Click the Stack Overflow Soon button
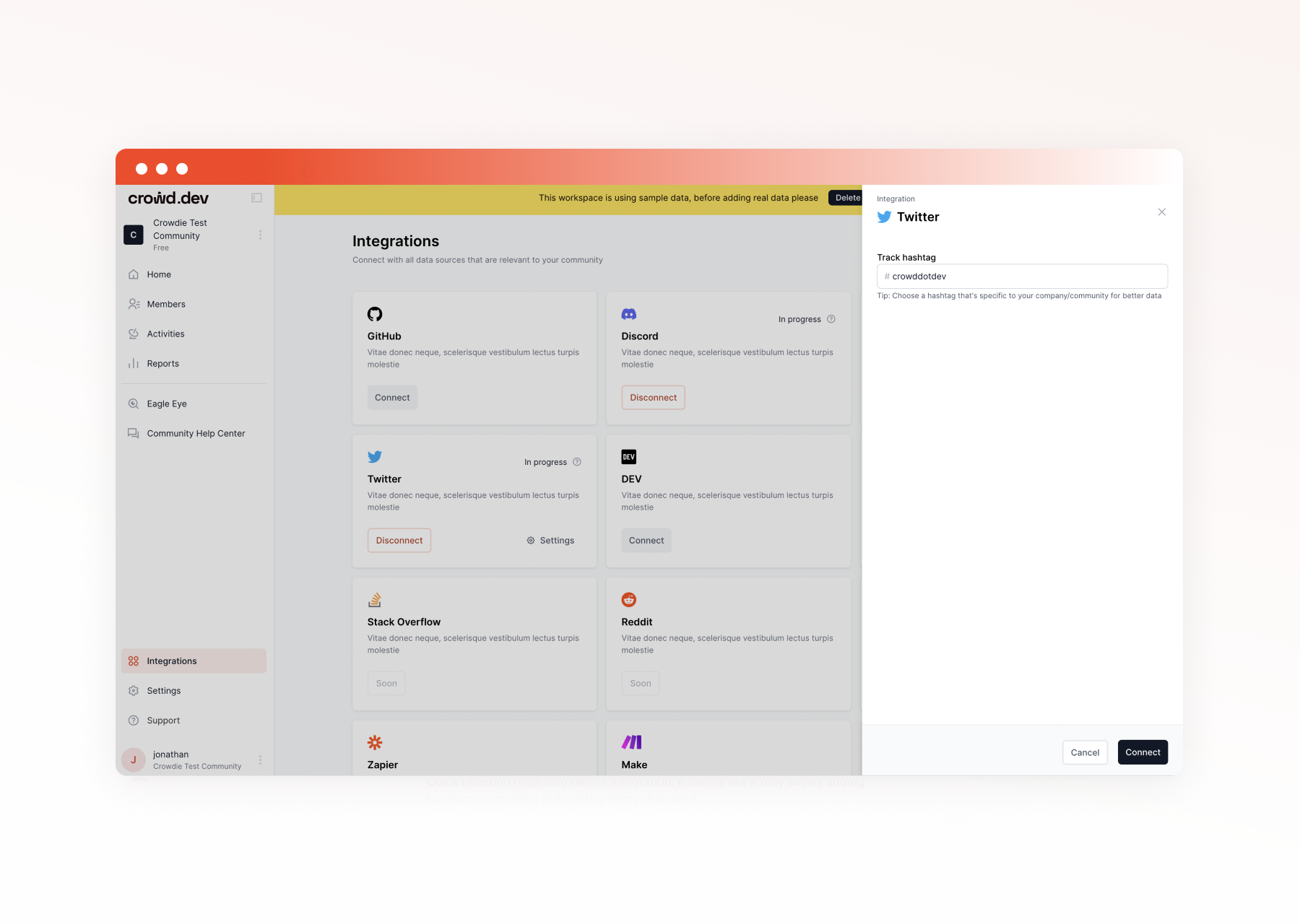 [x=386, y=684]
